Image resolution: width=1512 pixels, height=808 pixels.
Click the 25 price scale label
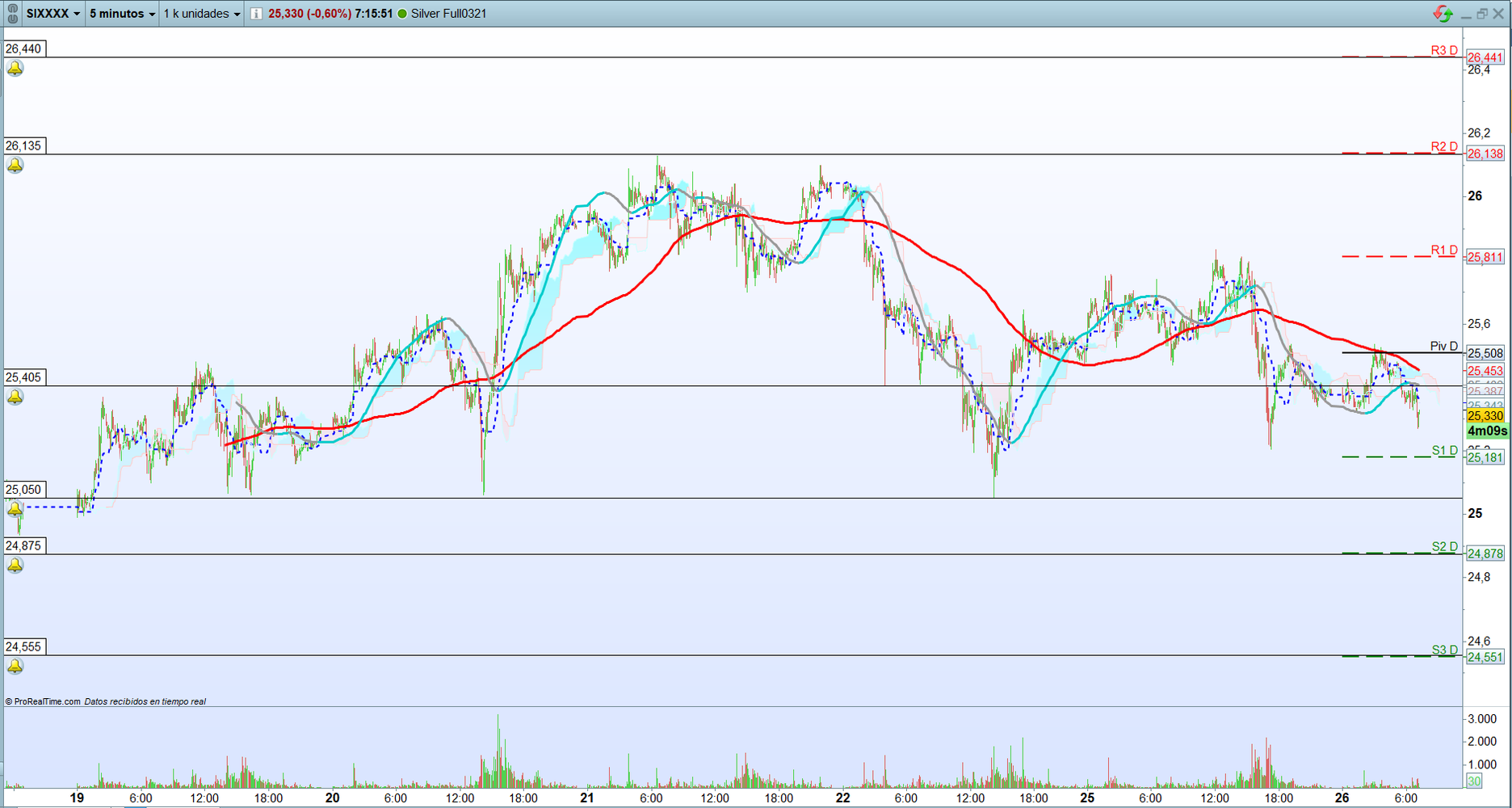(x=1475, y=513)
